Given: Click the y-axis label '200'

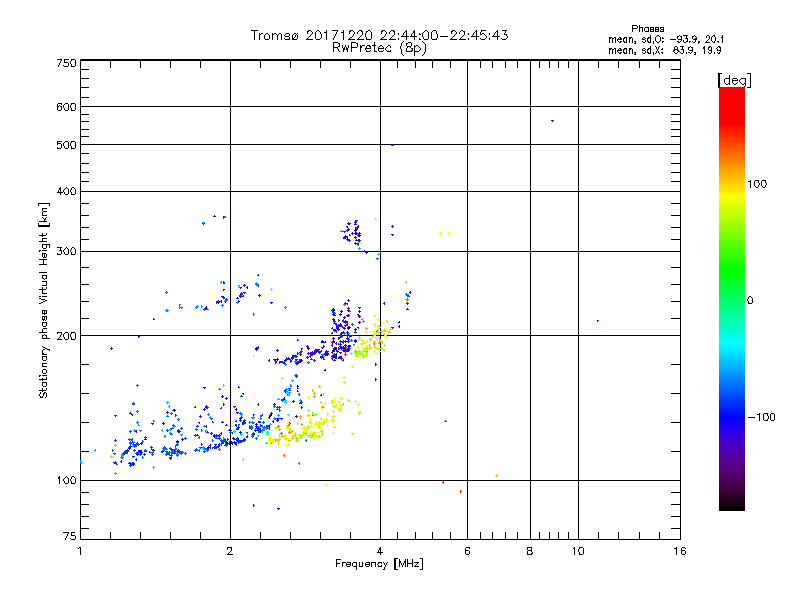Looking at the screenshot, I should click(x=66, y=336).
